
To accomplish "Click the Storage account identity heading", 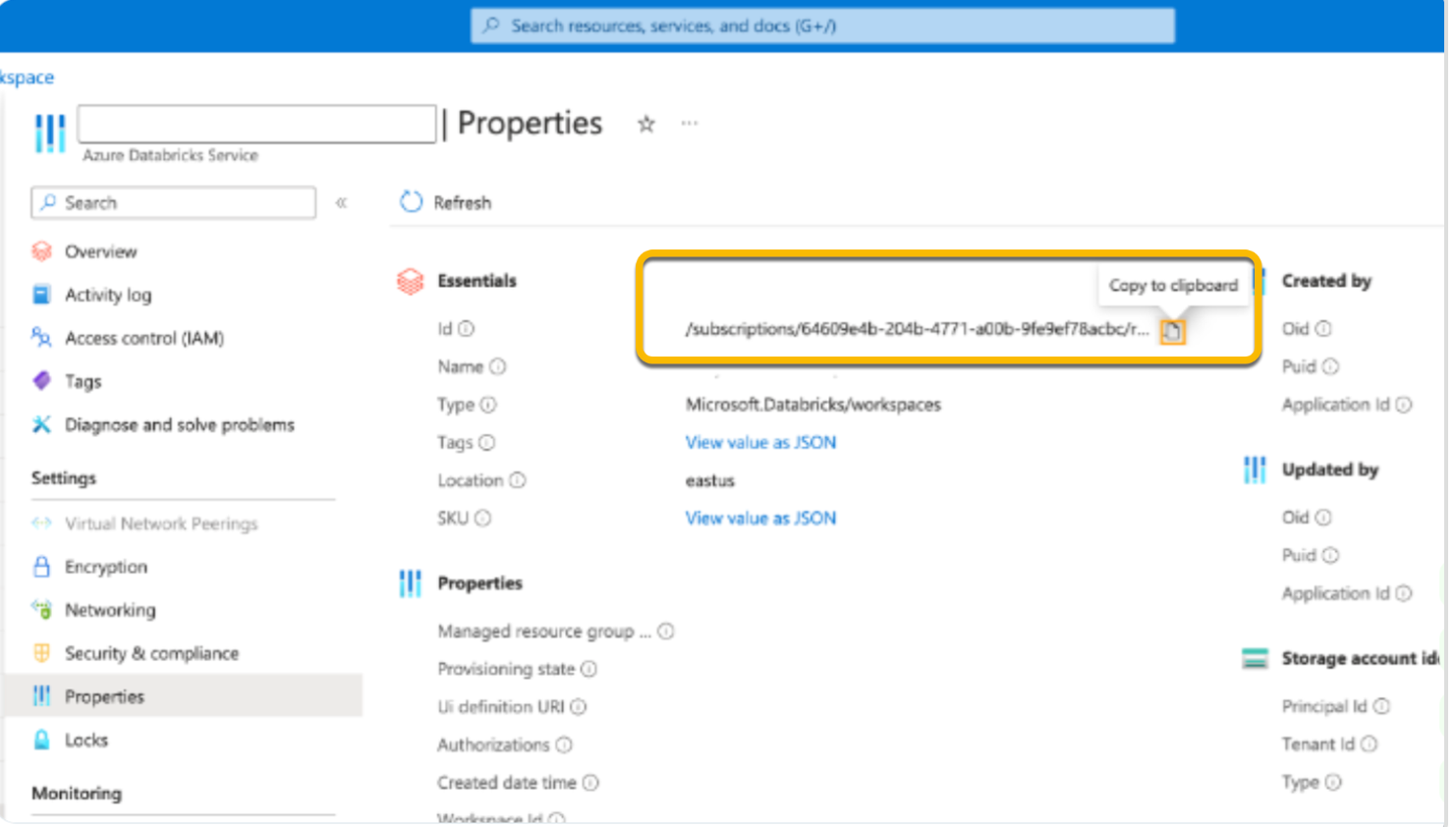I will [1360, 658].
